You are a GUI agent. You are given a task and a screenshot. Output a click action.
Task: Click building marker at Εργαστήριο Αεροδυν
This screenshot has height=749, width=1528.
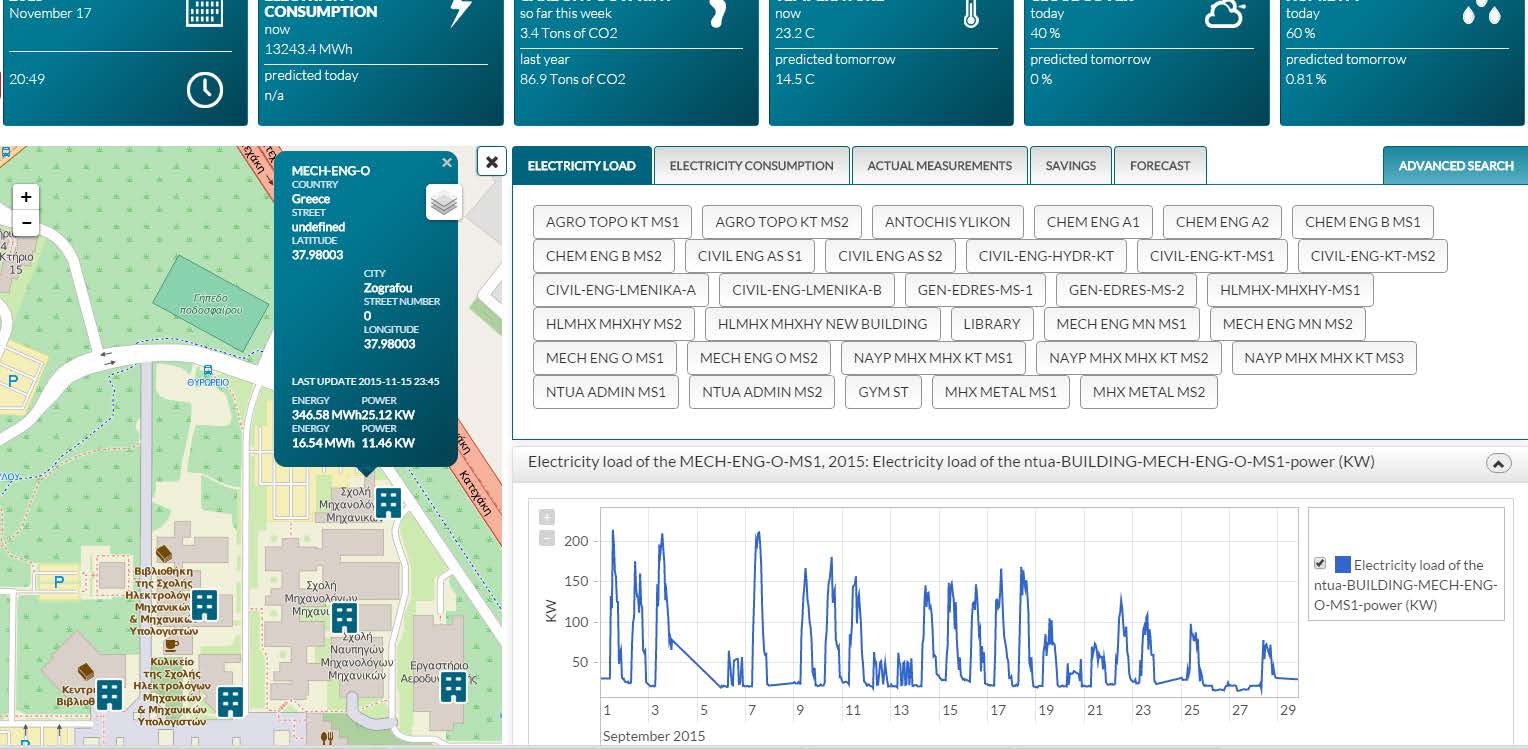coord(454,686)
